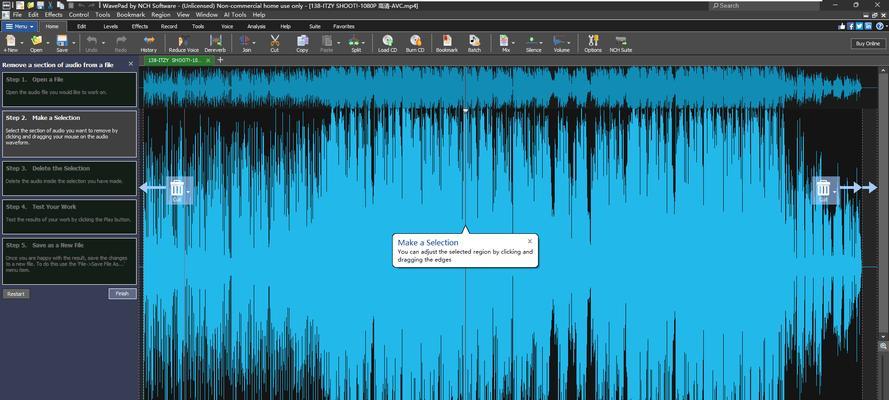Click the thumbs-up like icon
Viewport: 889px width, 400px height.
[842, 26]
